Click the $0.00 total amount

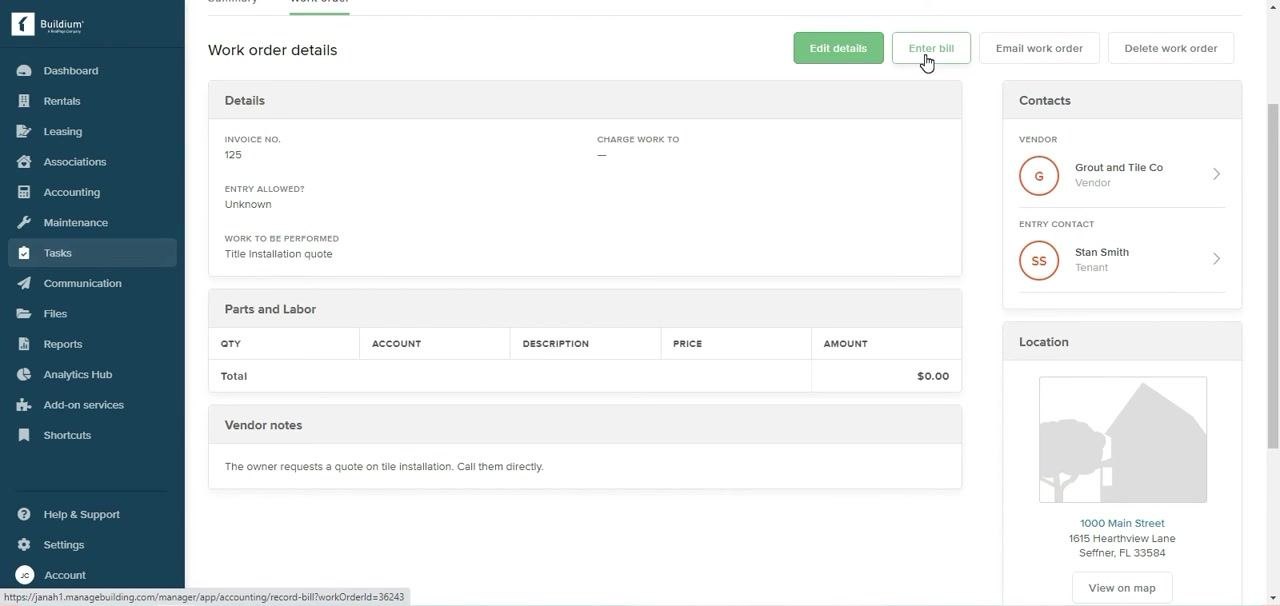pos(933,376)
